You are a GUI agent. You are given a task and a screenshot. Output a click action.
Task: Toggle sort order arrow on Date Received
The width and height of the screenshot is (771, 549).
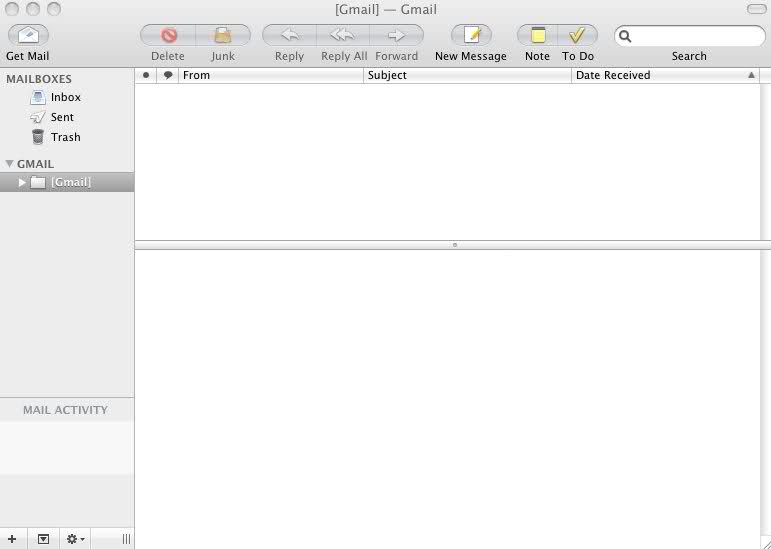pos(751,75)
